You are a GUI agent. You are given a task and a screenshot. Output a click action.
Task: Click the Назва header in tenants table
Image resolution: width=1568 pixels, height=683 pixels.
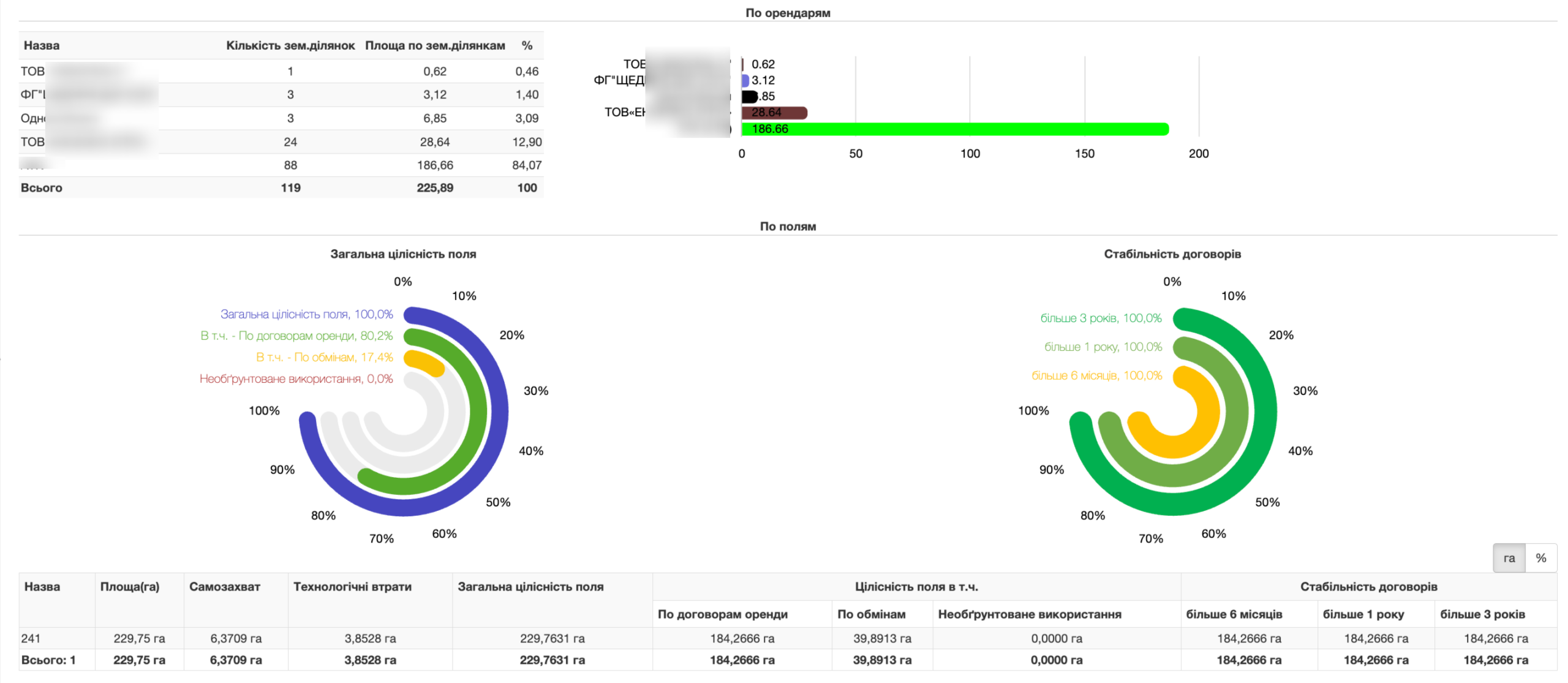pos(42,45)
